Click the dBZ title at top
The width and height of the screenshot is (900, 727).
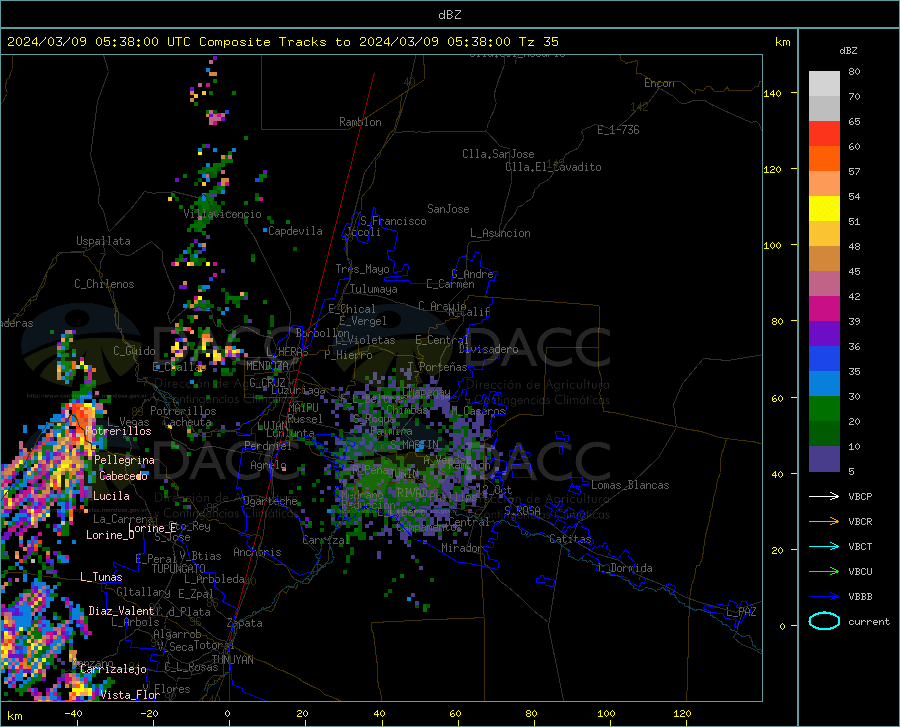449,15
